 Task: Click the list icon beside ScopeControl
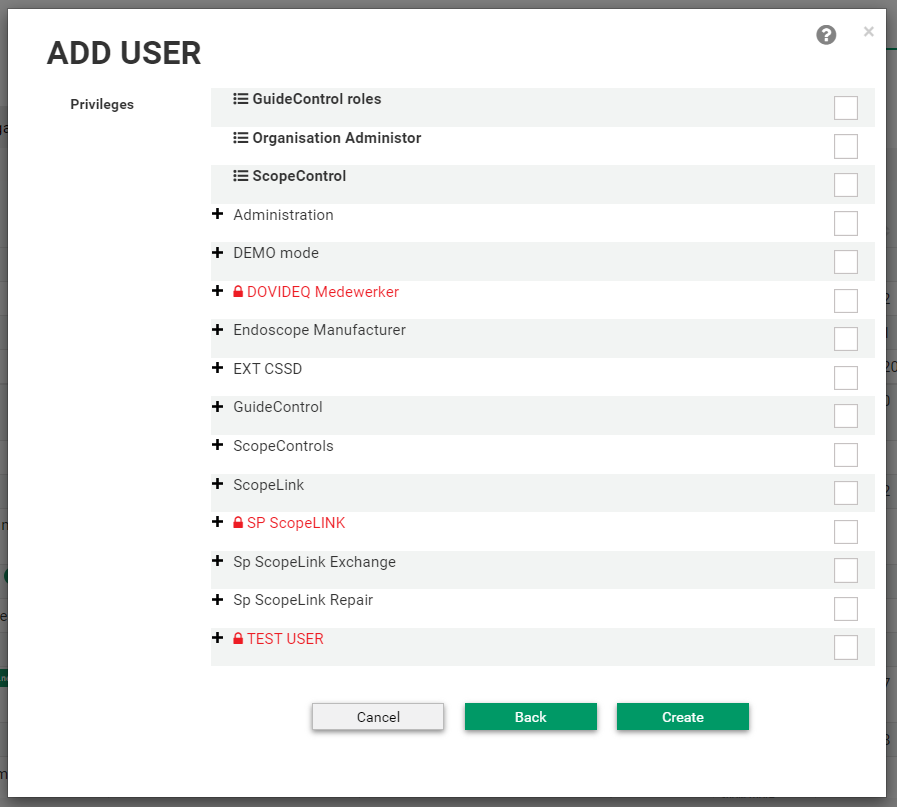tap(240, 176)
